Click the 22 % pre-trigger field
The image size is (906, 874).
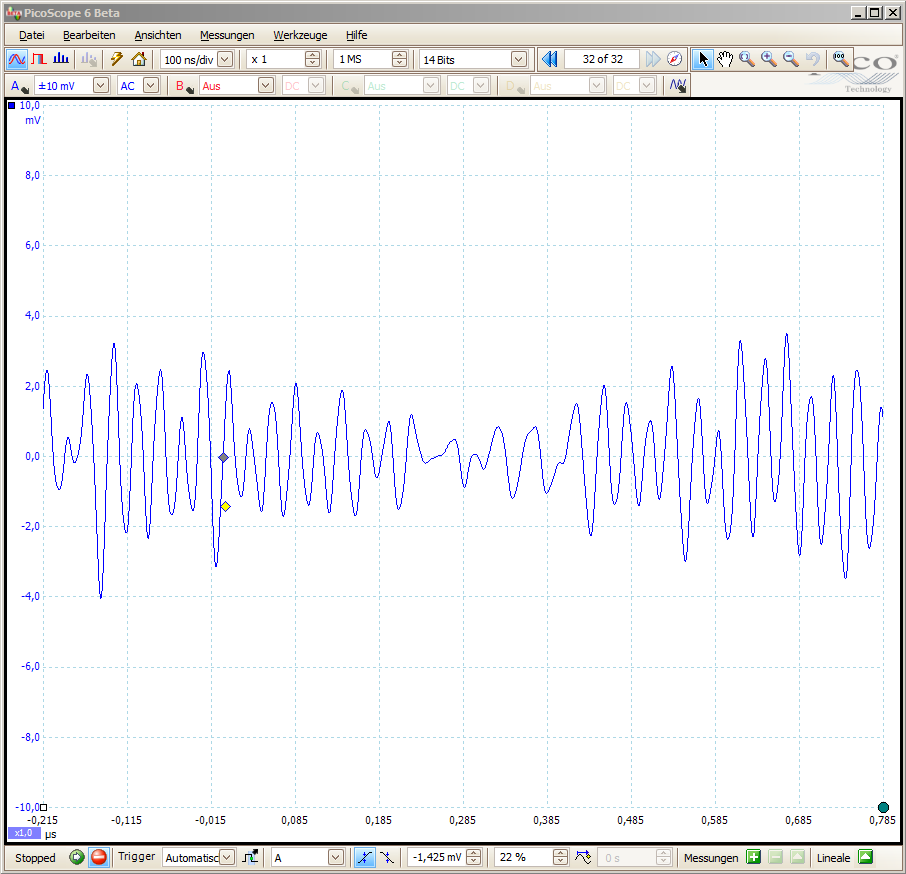tap(523, 857)
